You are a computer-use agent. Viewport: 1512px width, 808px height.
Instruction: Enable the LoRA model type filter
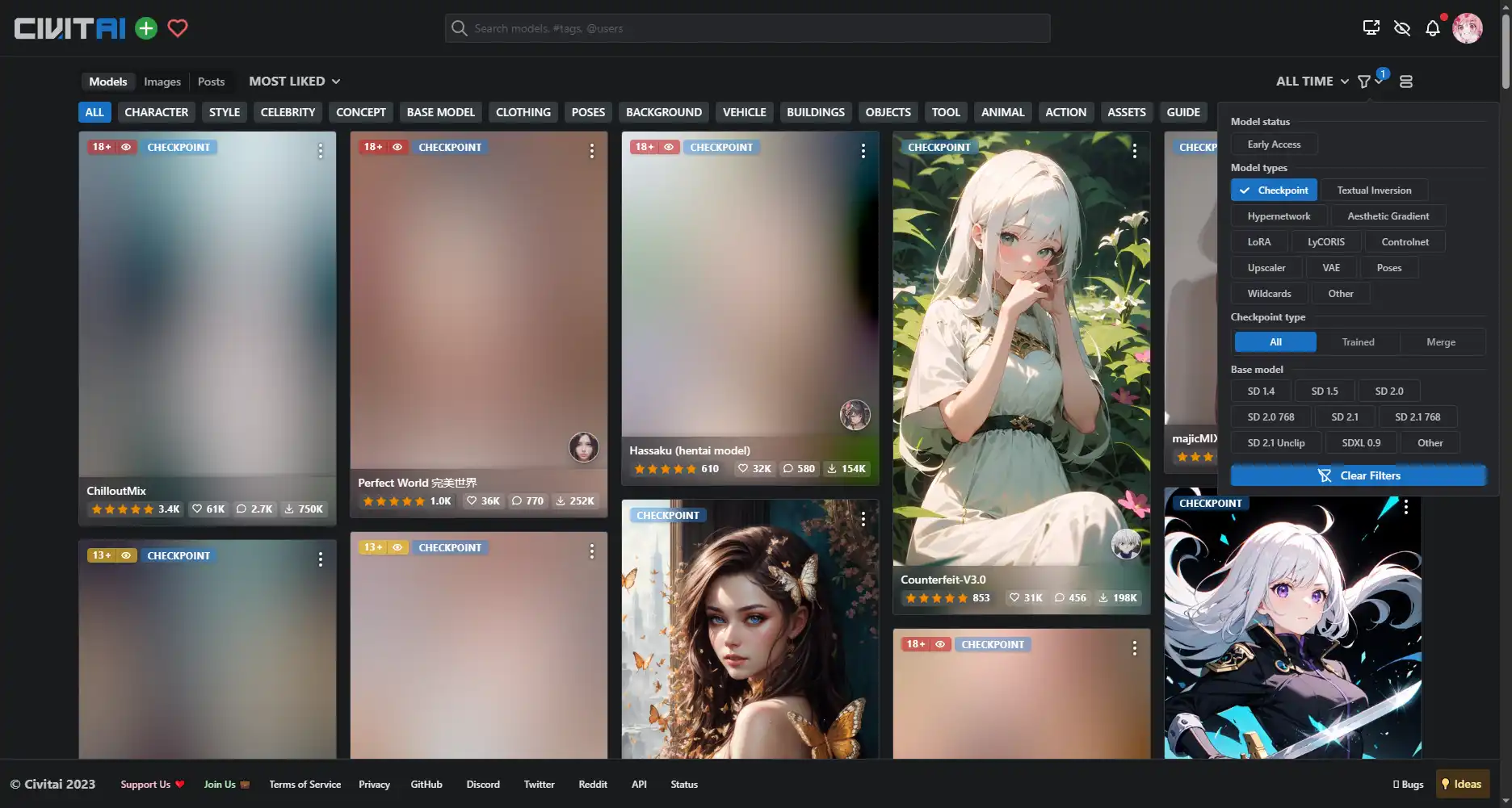tap(1258, 242)
